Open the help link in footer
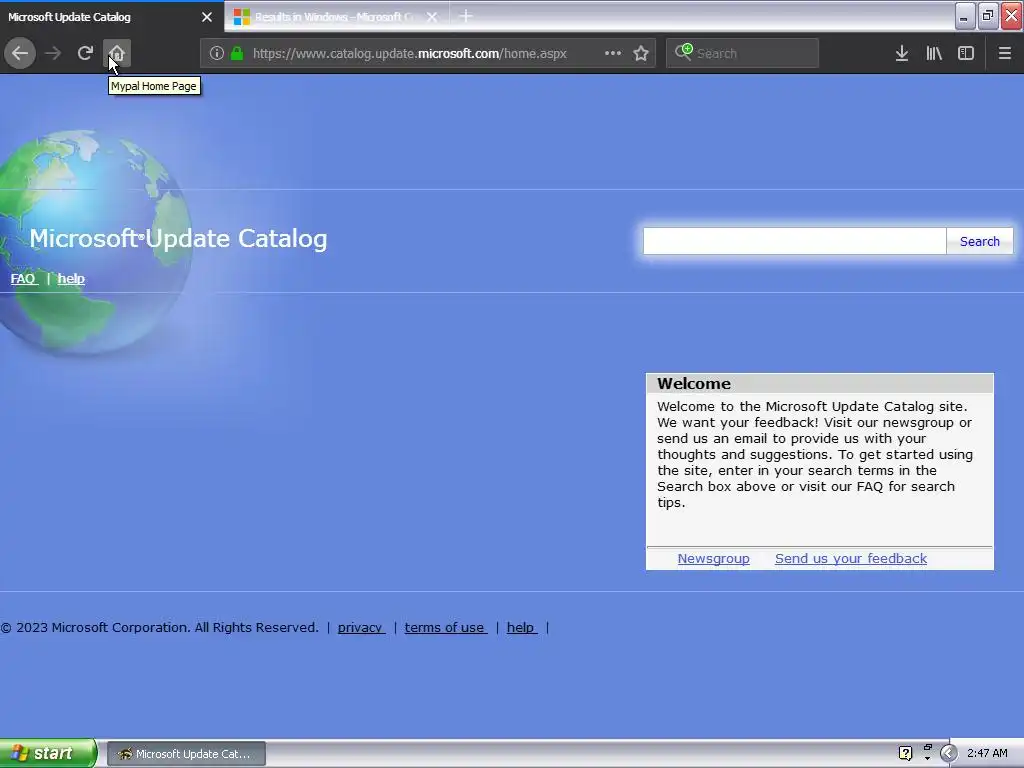The width and height of the screenshot is (1024, 768). pos(521,628)
